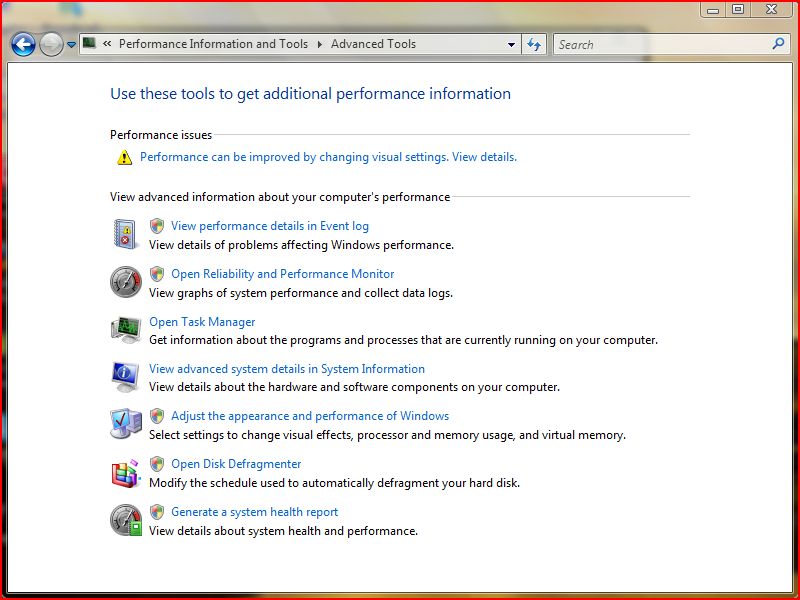Click 'View advanced information about your computer's performance' heading
This screenshot has height=600, width=800.
click(280, 197)
